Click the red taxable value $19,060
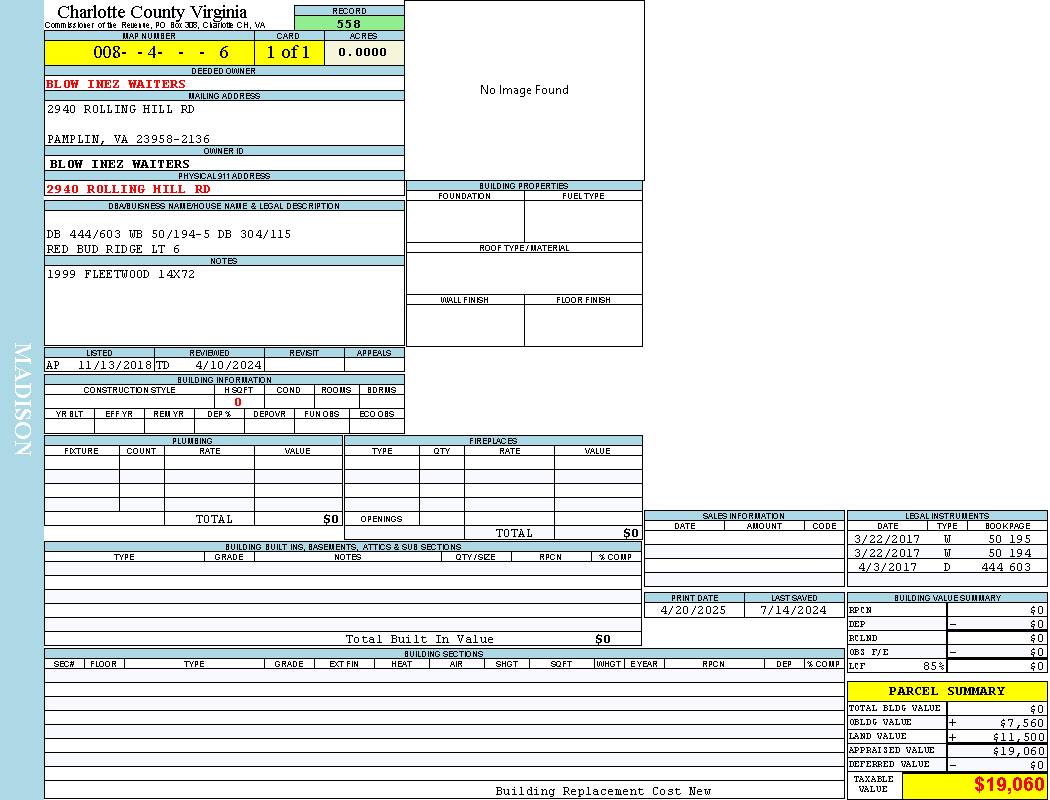This screenshot has height=800, width=1050. click(1008, 785)
